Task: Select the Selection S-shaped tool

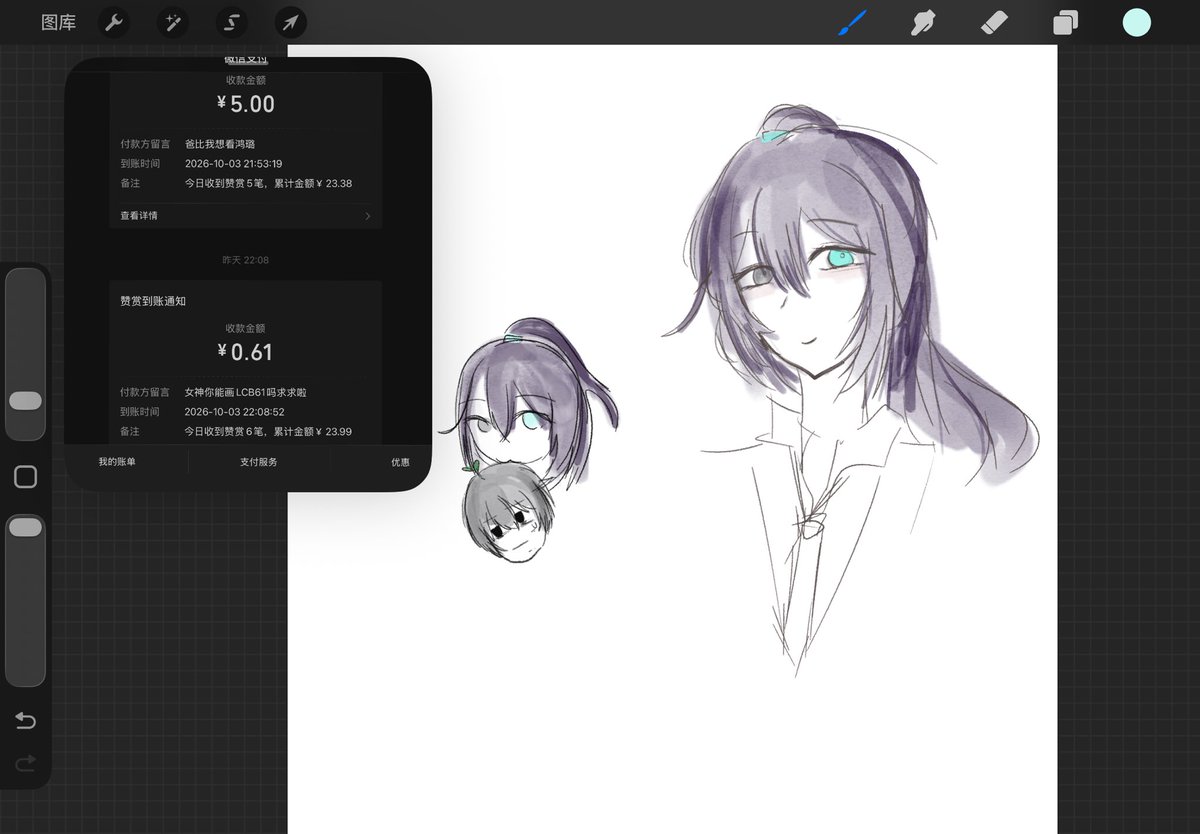Action: pos(232,22)
